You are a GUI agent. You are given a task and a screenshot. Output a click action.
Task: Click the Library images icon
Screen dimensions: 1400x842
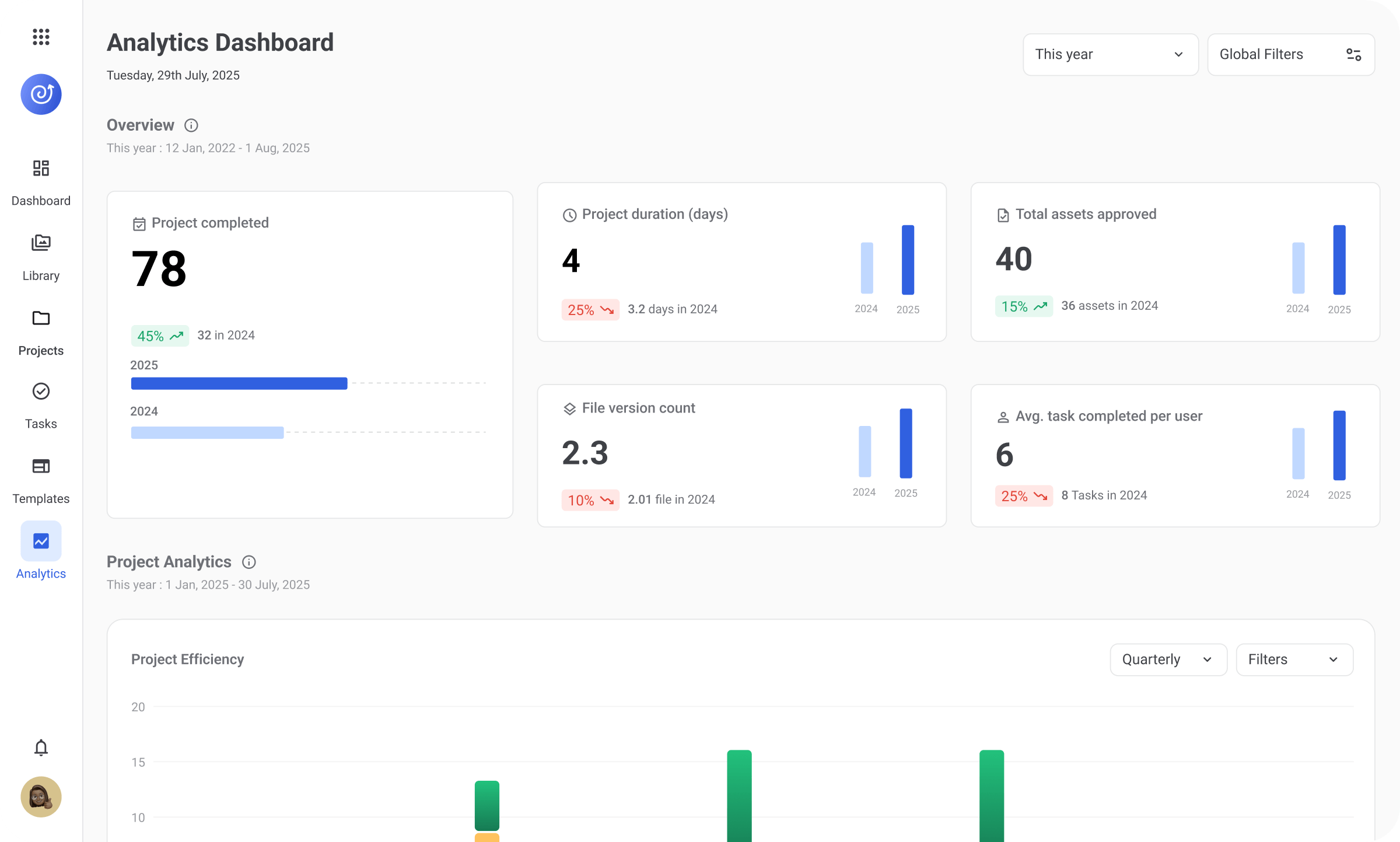[x=41, y=243]
